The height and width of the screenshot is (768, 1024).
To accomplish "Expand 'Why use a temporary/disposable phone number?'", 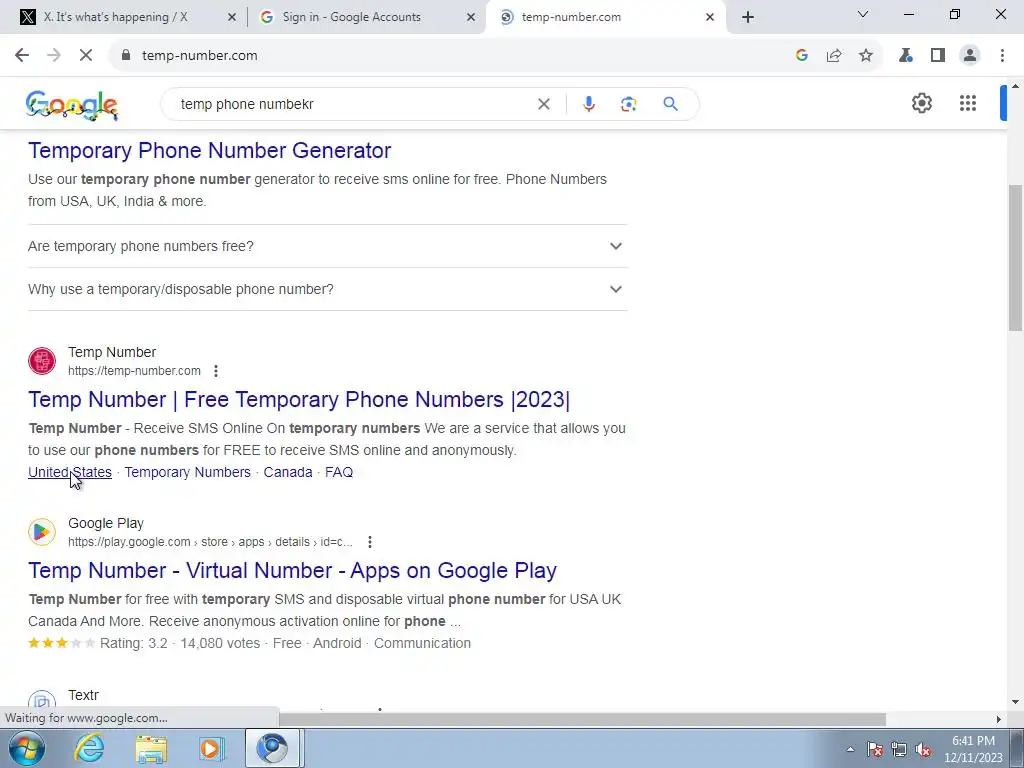I will [327, 289].
